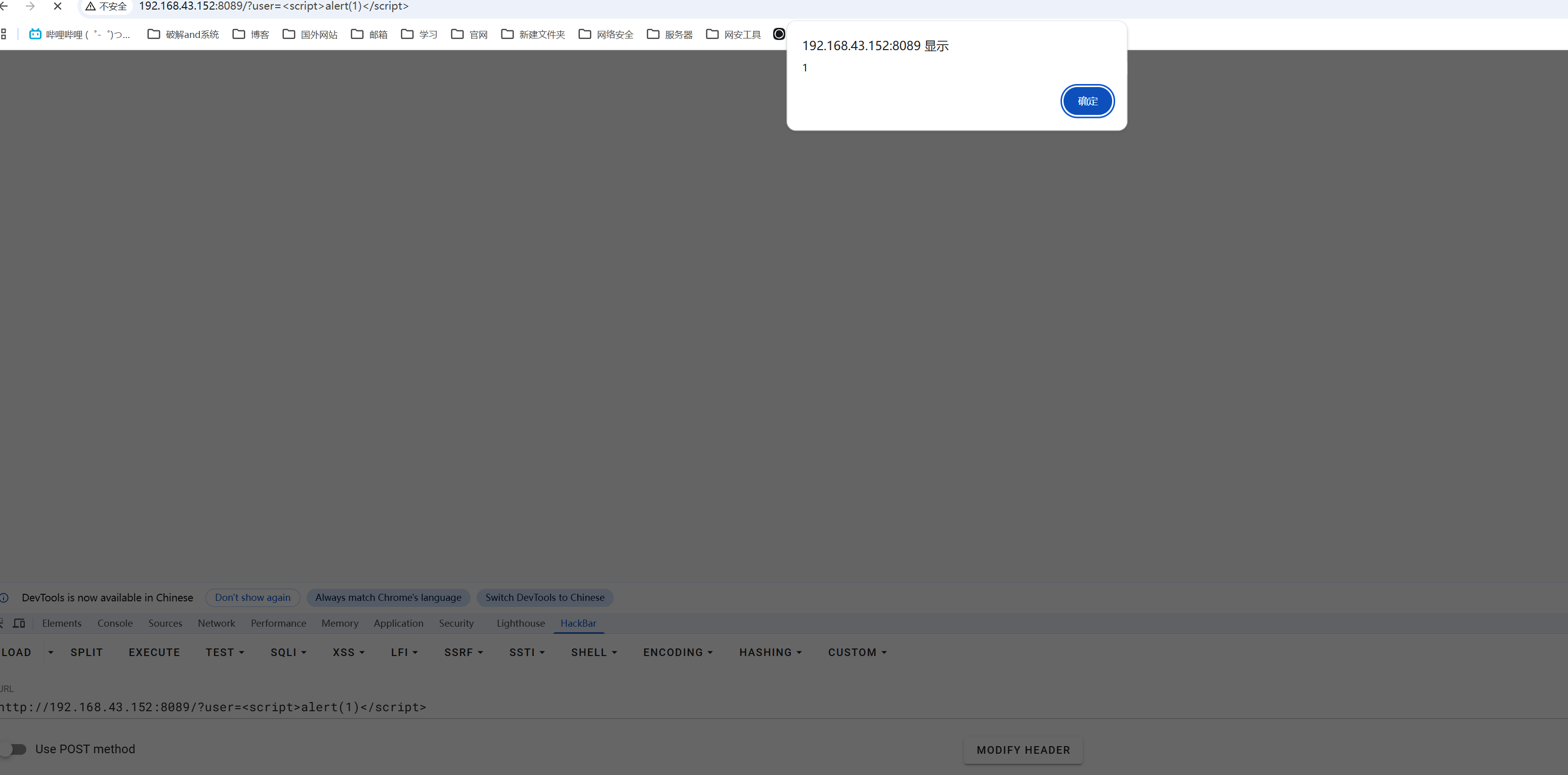Open the 邮箱 bookmark folder
Viewport: 1568px width, 775px height.
click(369, 34)
